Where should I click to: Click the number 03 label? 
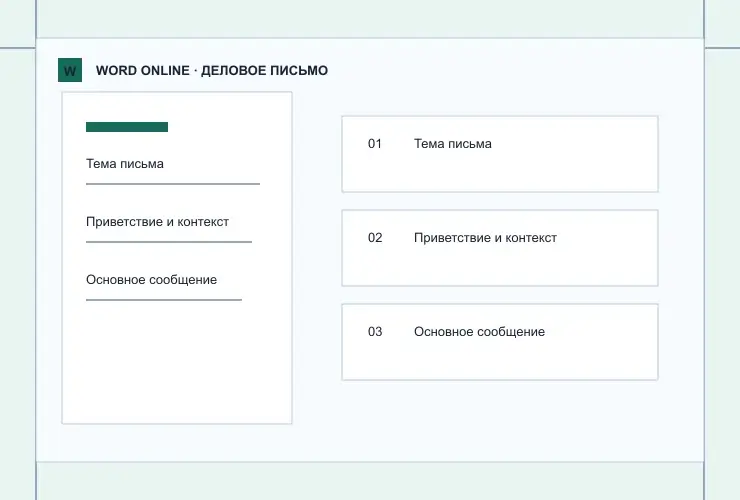375,331
